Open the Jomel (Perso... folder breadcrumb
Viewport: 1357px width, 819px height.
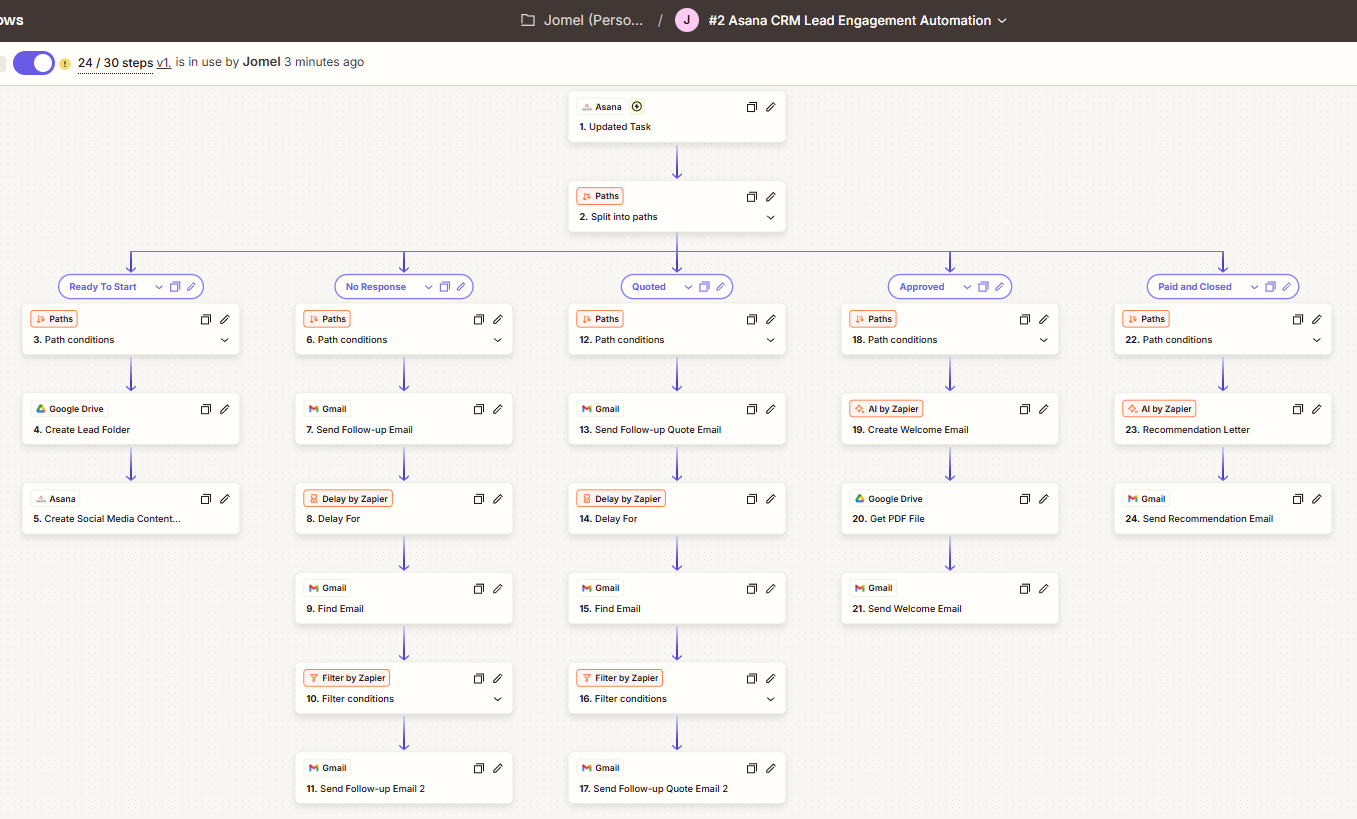[x=583, y=20]
